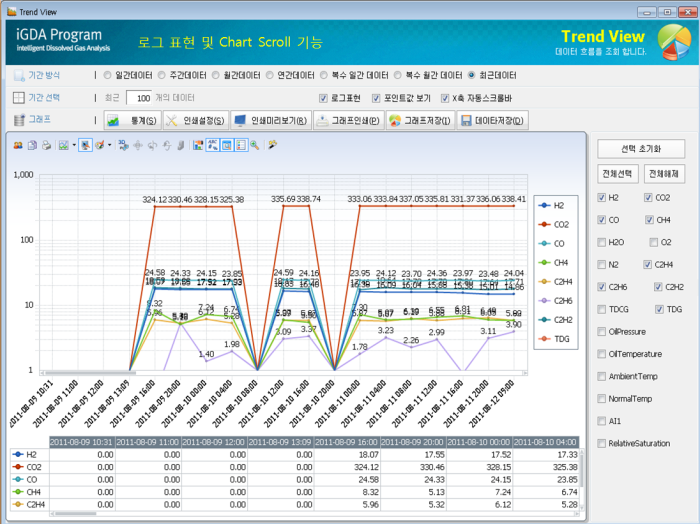
Task: Uncheck the CH4 checkbox
Action: click(x=650, y=220)
